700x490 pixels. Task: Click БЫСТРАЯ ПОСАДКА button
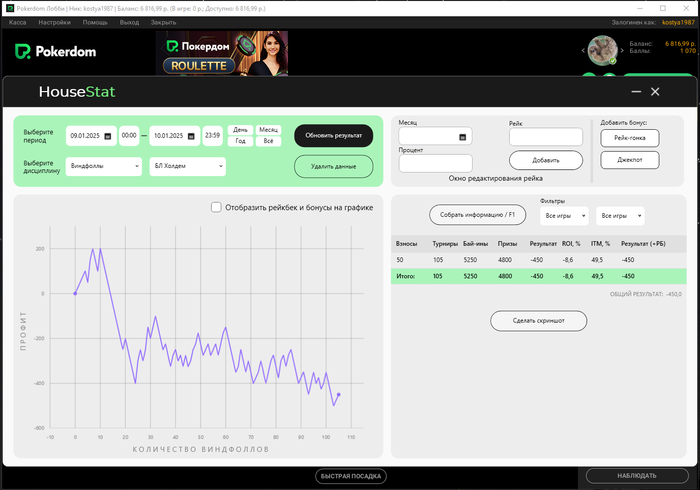click(351, 476)
